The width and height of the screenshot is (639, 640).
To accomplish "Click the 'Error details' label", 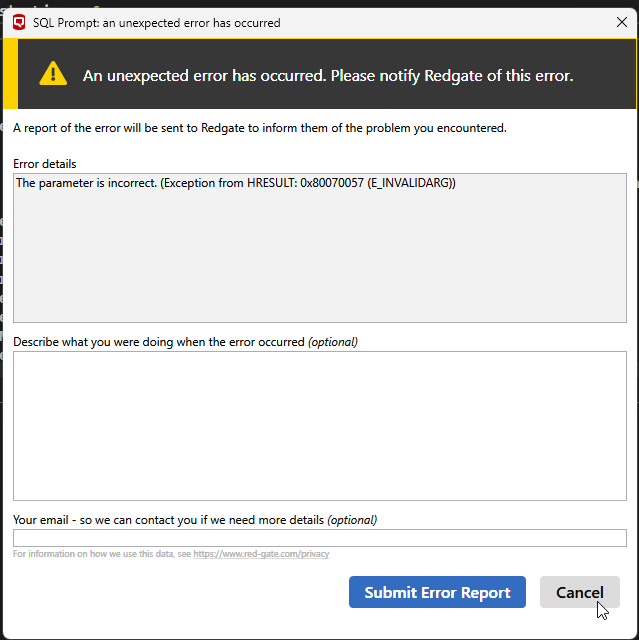I will [45, 163].
